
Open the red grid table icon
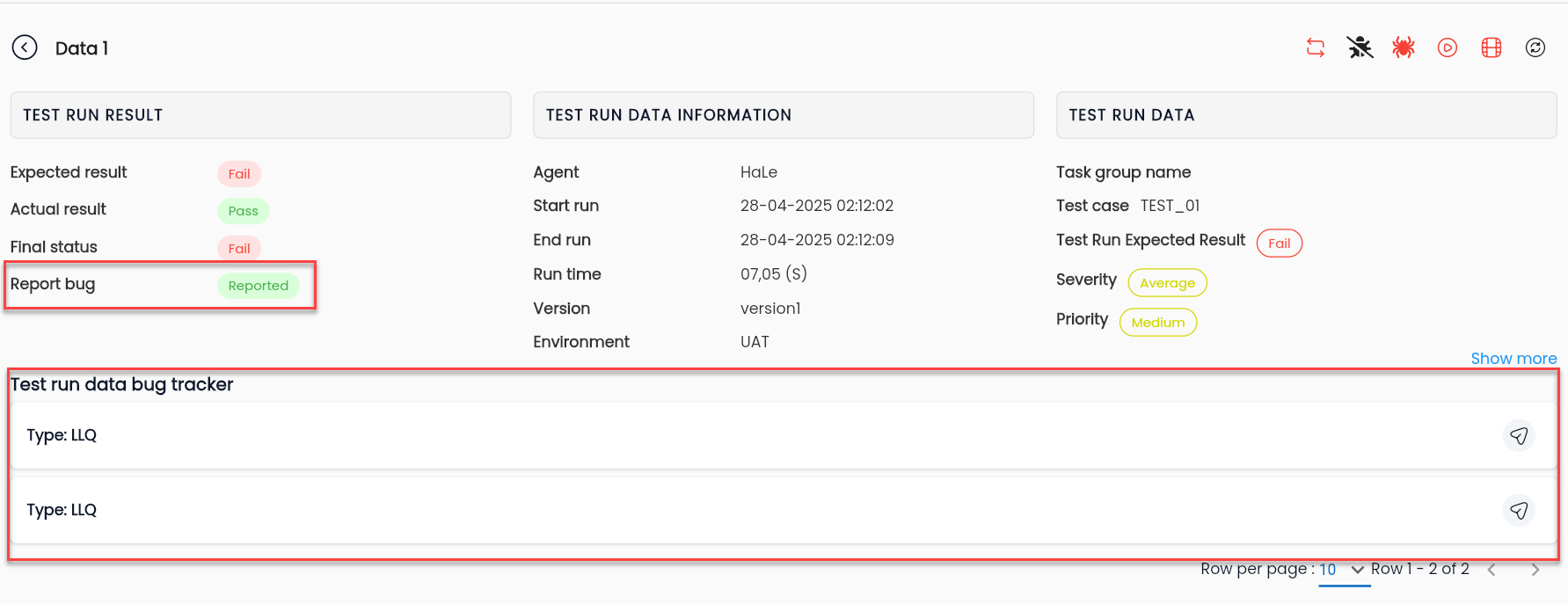pos(1491,47)
